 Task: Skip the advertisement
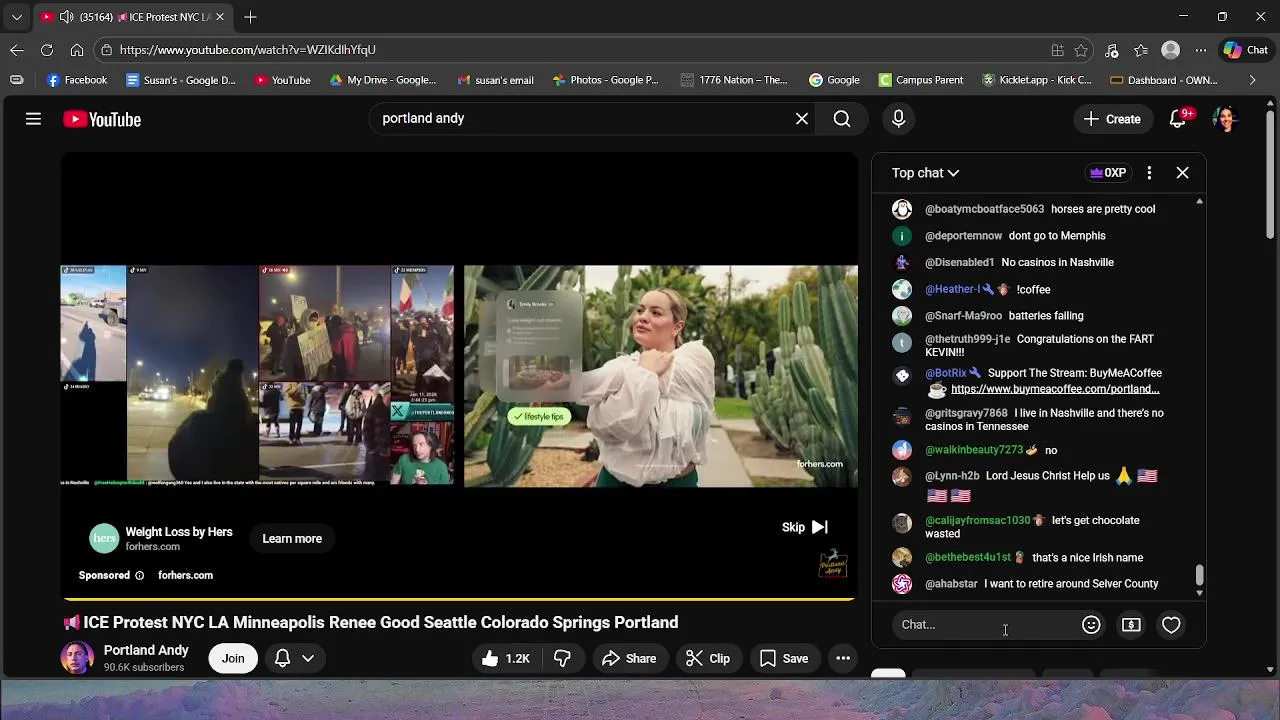[805, 527]
